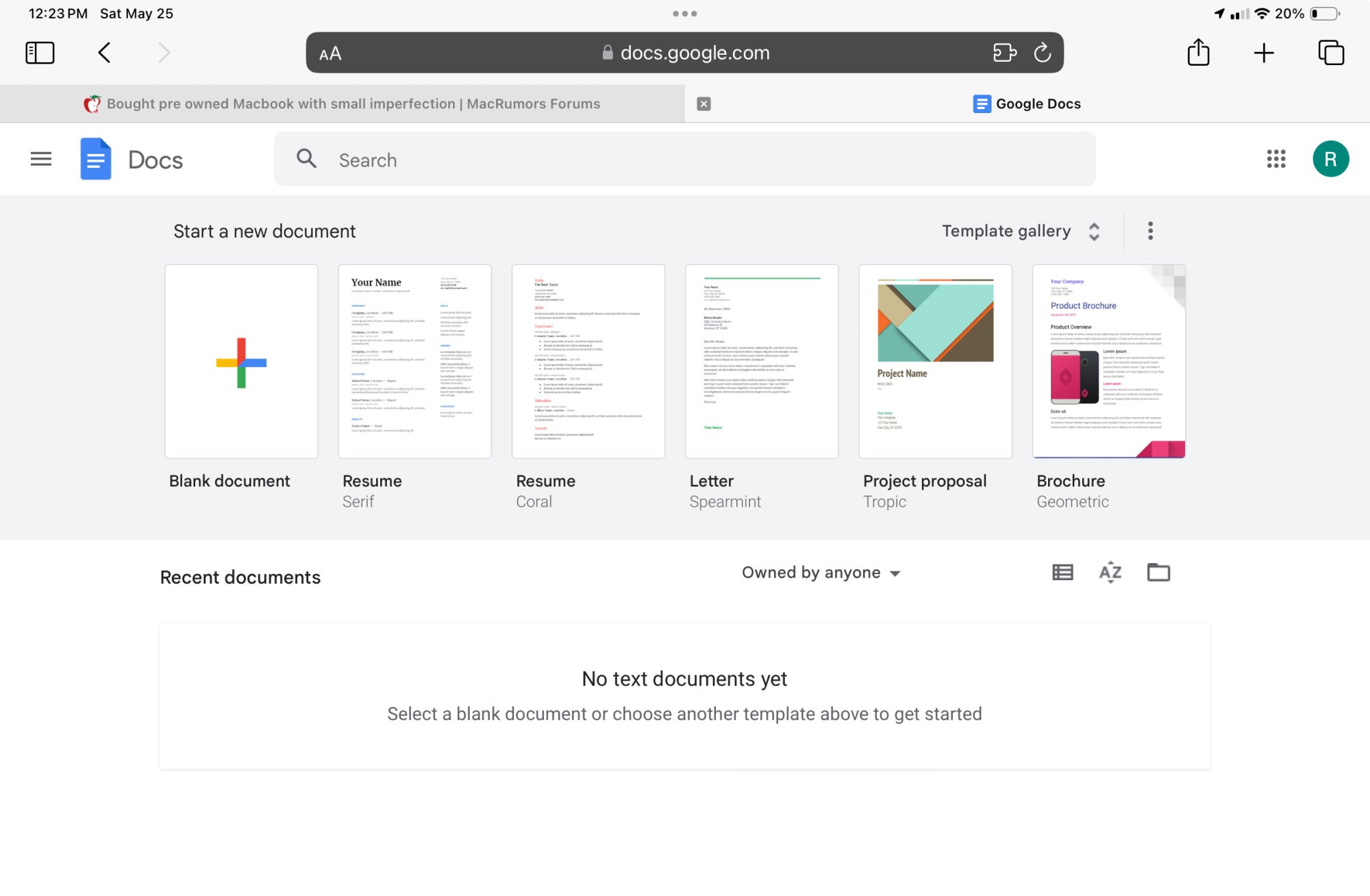Create a new Blank document
1370x896 pixels.
pyautogui.click(x=241, y=362)
